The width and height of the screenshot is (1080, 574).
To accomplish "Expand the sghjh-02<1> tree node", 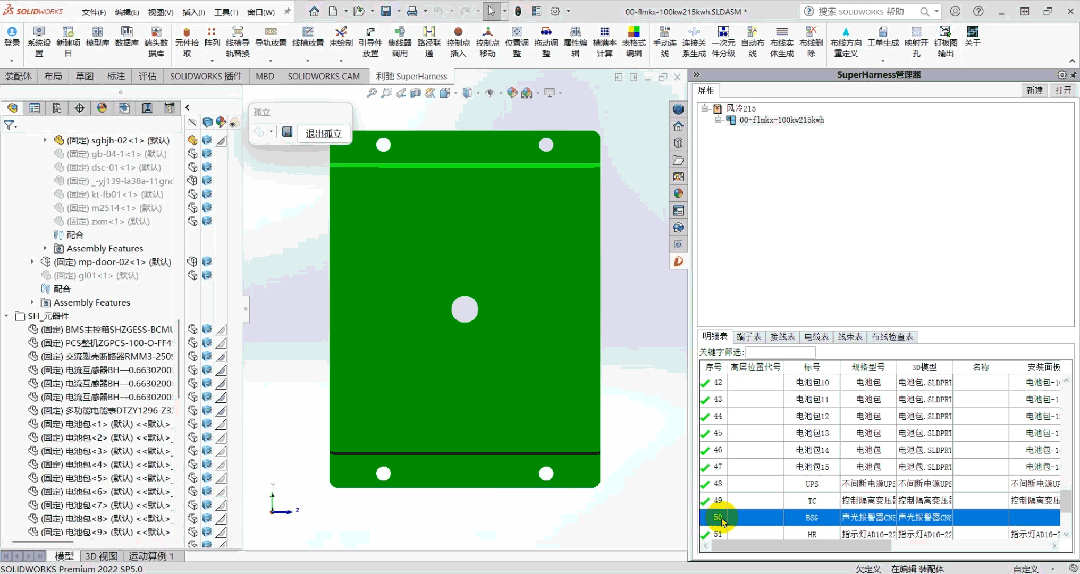I will pyautogui.click(x=45, y=140).
